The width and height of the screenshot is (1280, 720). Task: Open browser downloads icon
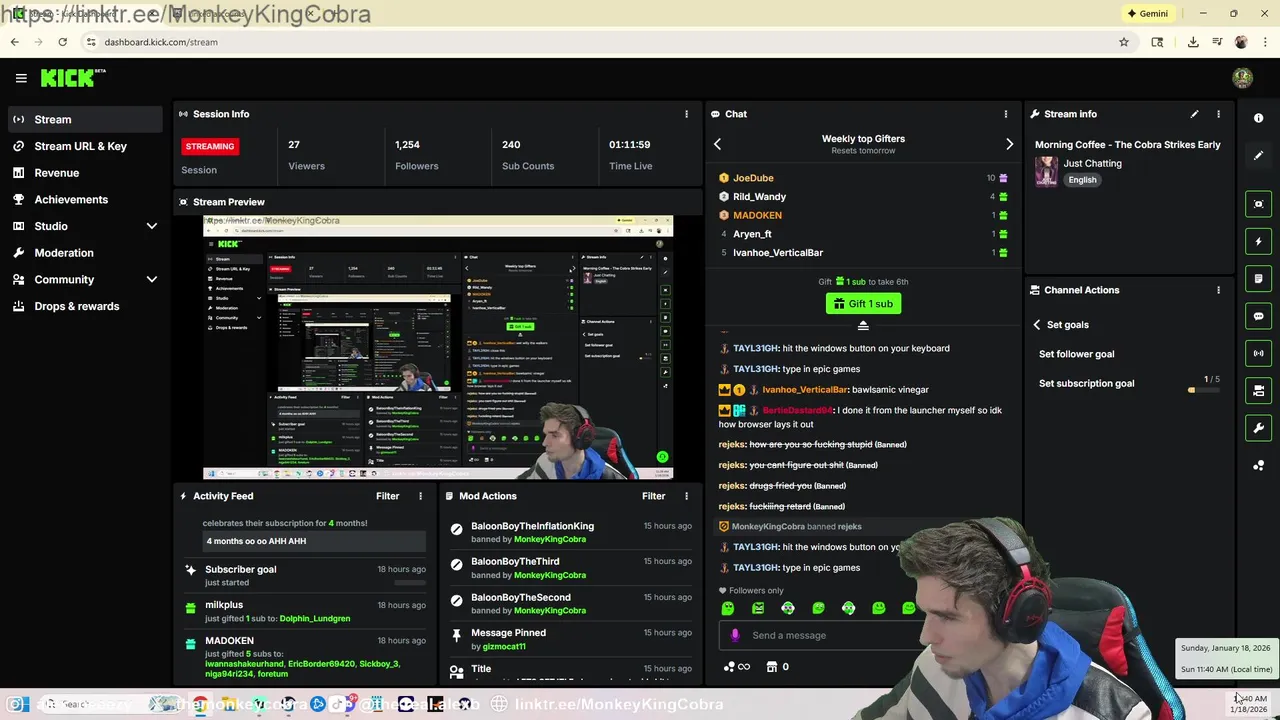(x=1193, y=42)
